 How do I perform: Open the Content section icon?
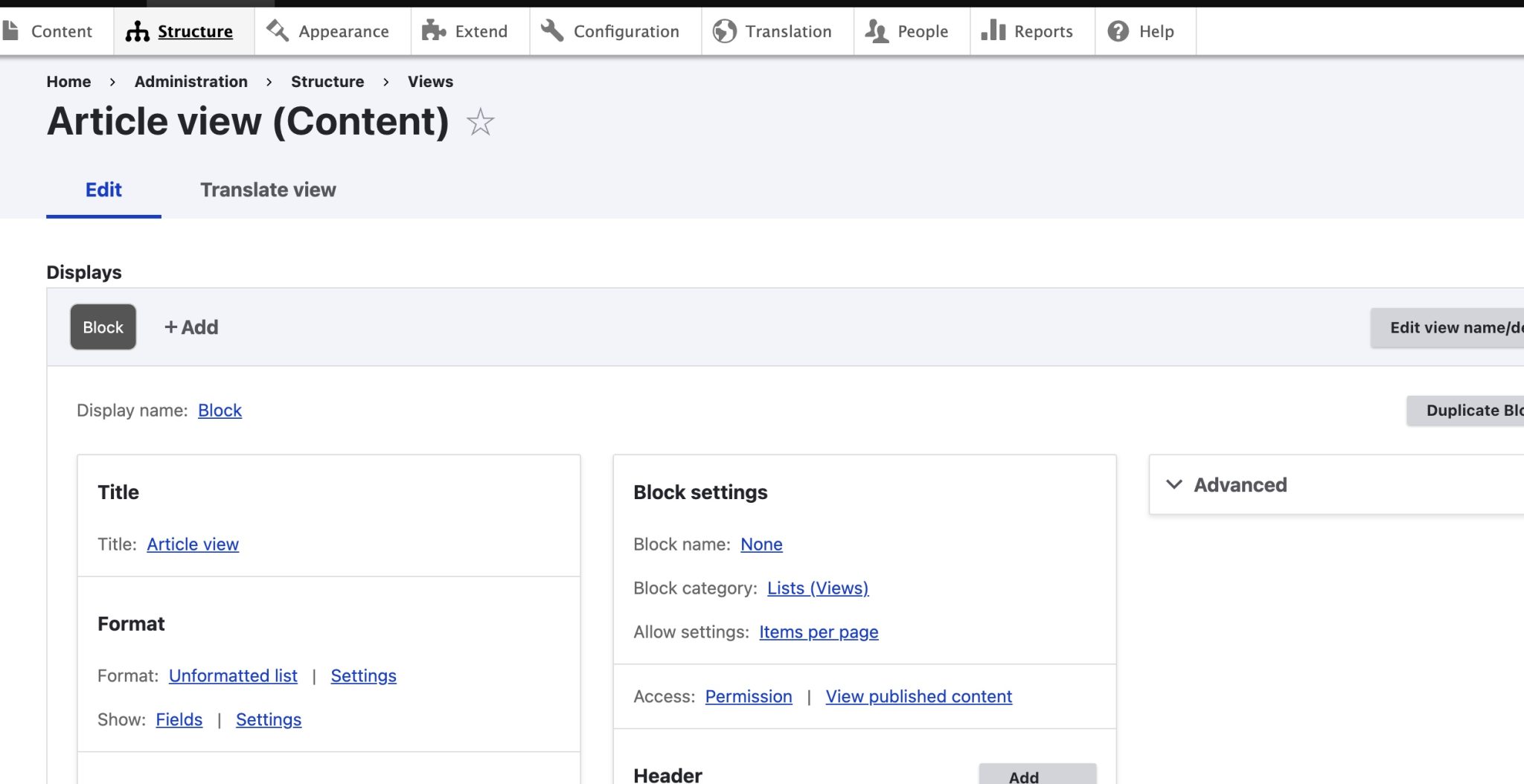click(x=10, y=30)
